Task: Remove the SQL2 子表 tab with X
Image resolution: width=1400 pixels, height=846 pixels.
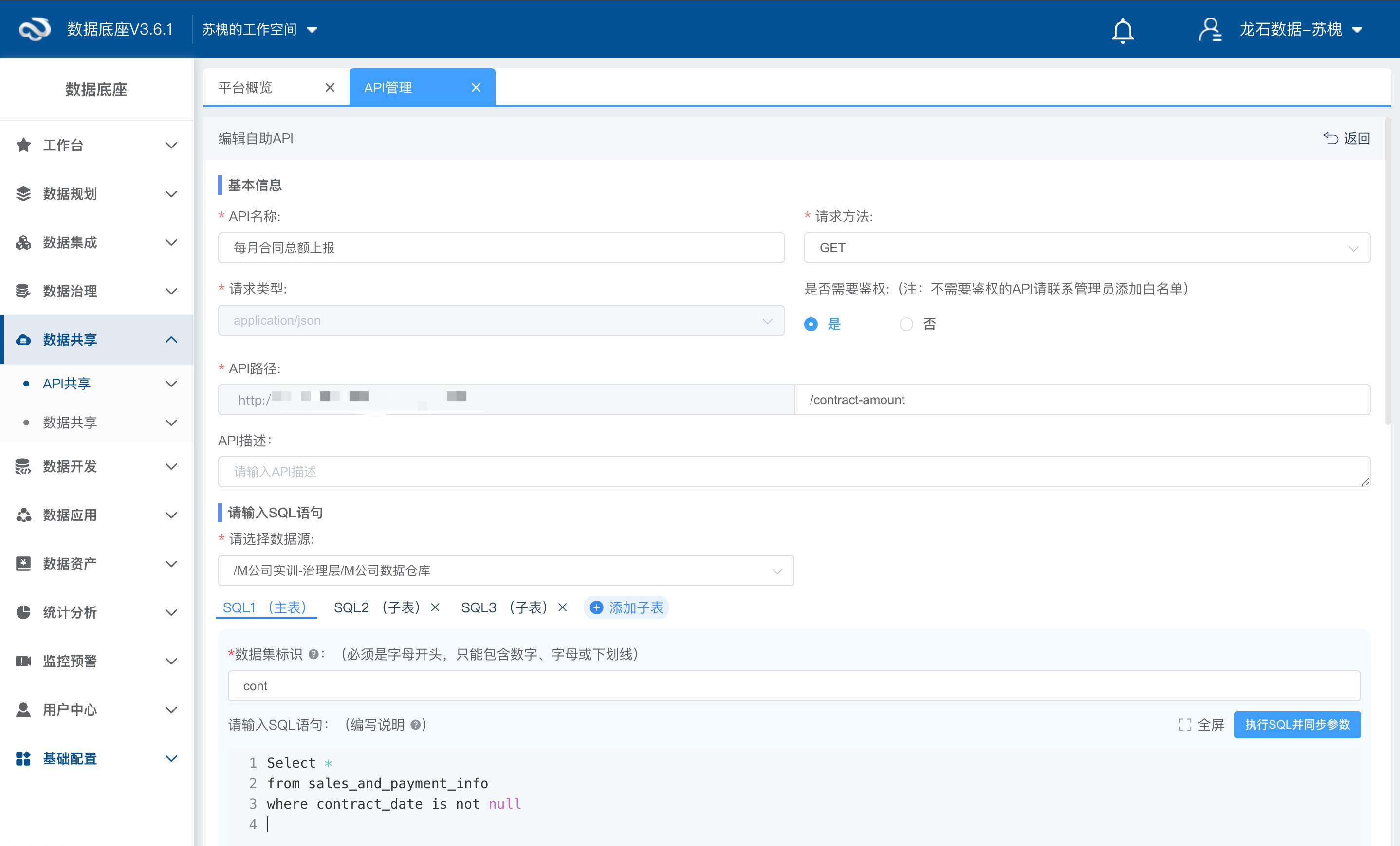Action: click(435, 607)
